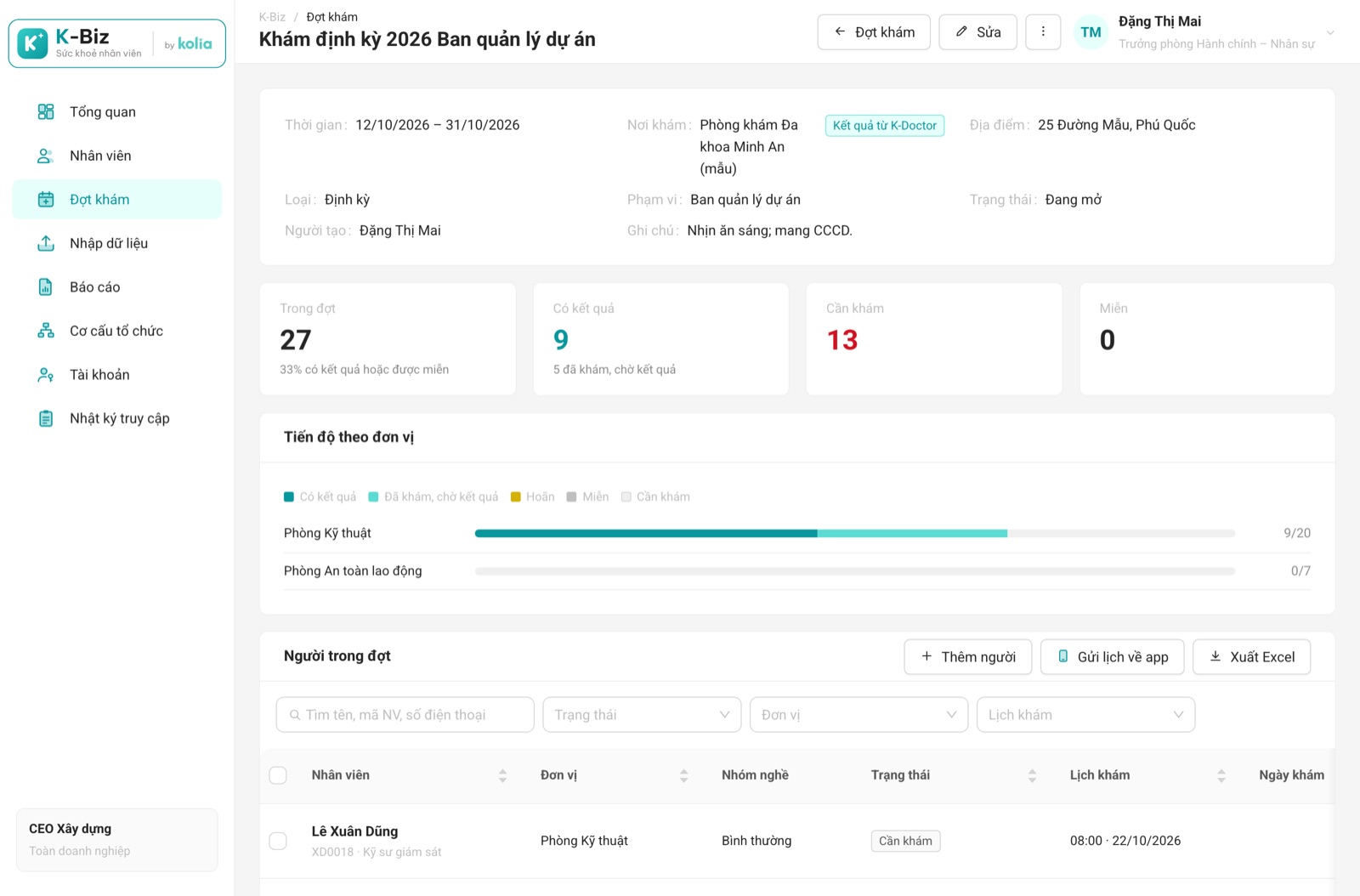Image resolution: width=1360 pixels, height=896 pixels.
Task: Sort by Đơn vị column arrows
Action: [683, 775]
